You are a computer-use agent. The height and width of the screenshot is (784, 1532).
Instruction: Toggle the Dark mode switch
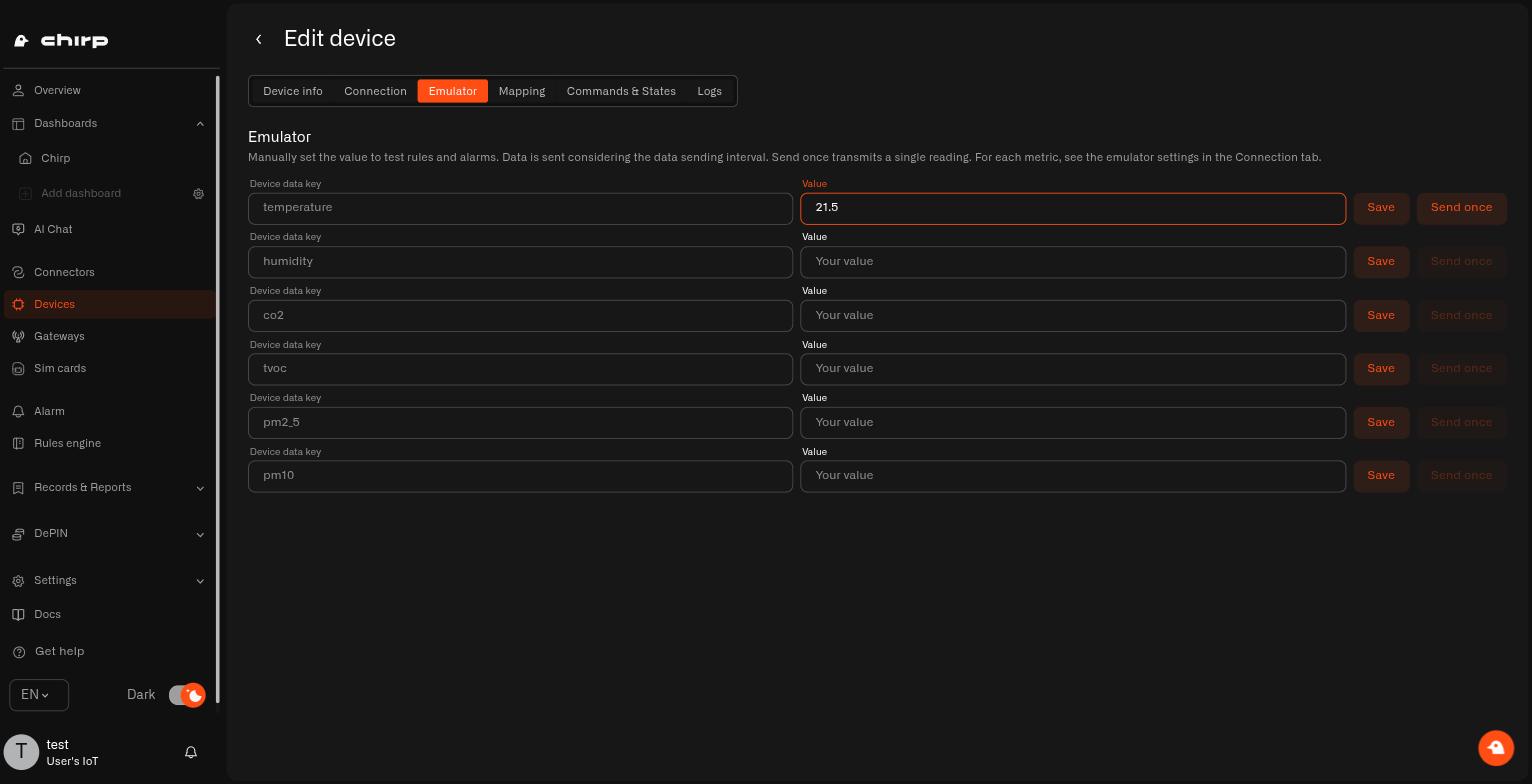[187, 695]
